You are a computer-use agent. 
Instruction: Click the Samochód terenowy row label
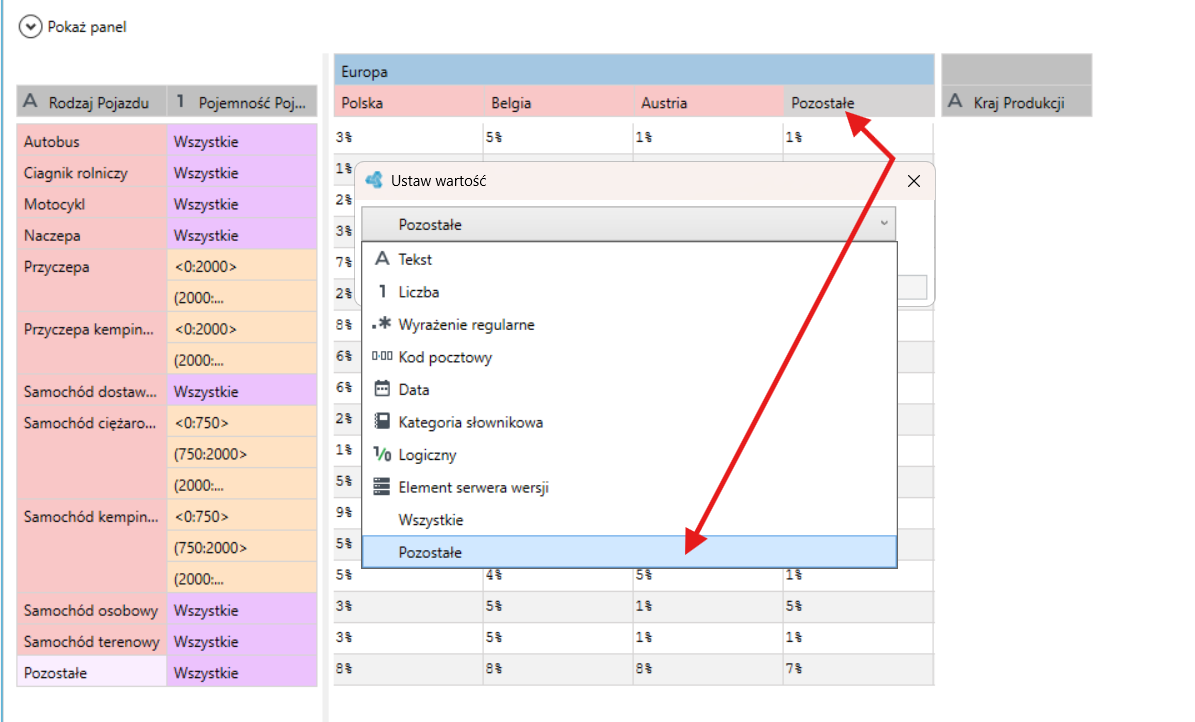coord(91,642)
